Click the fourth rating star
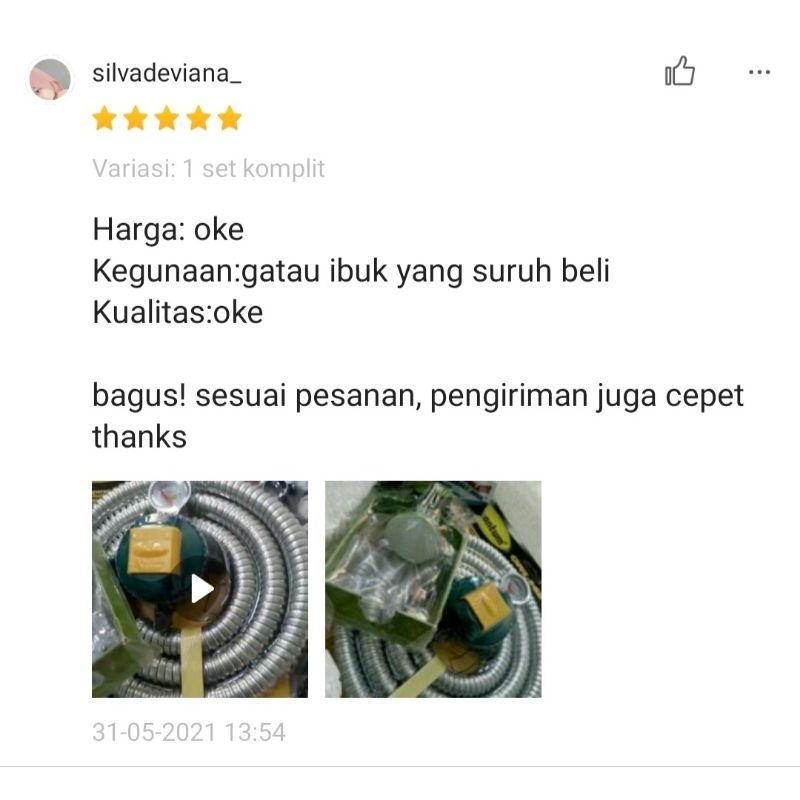Screen dimensions: 800x800 pos(198,118)
